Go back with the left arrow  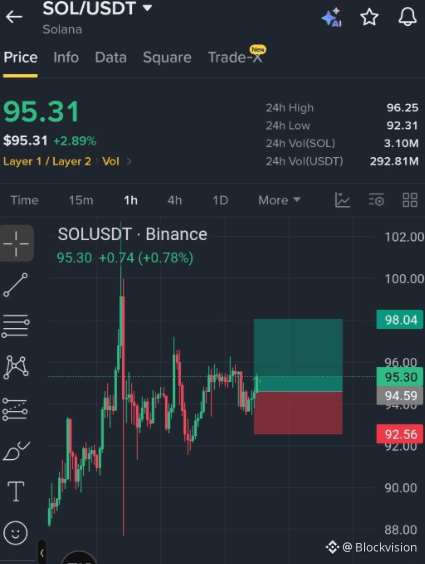coord(14,17)
